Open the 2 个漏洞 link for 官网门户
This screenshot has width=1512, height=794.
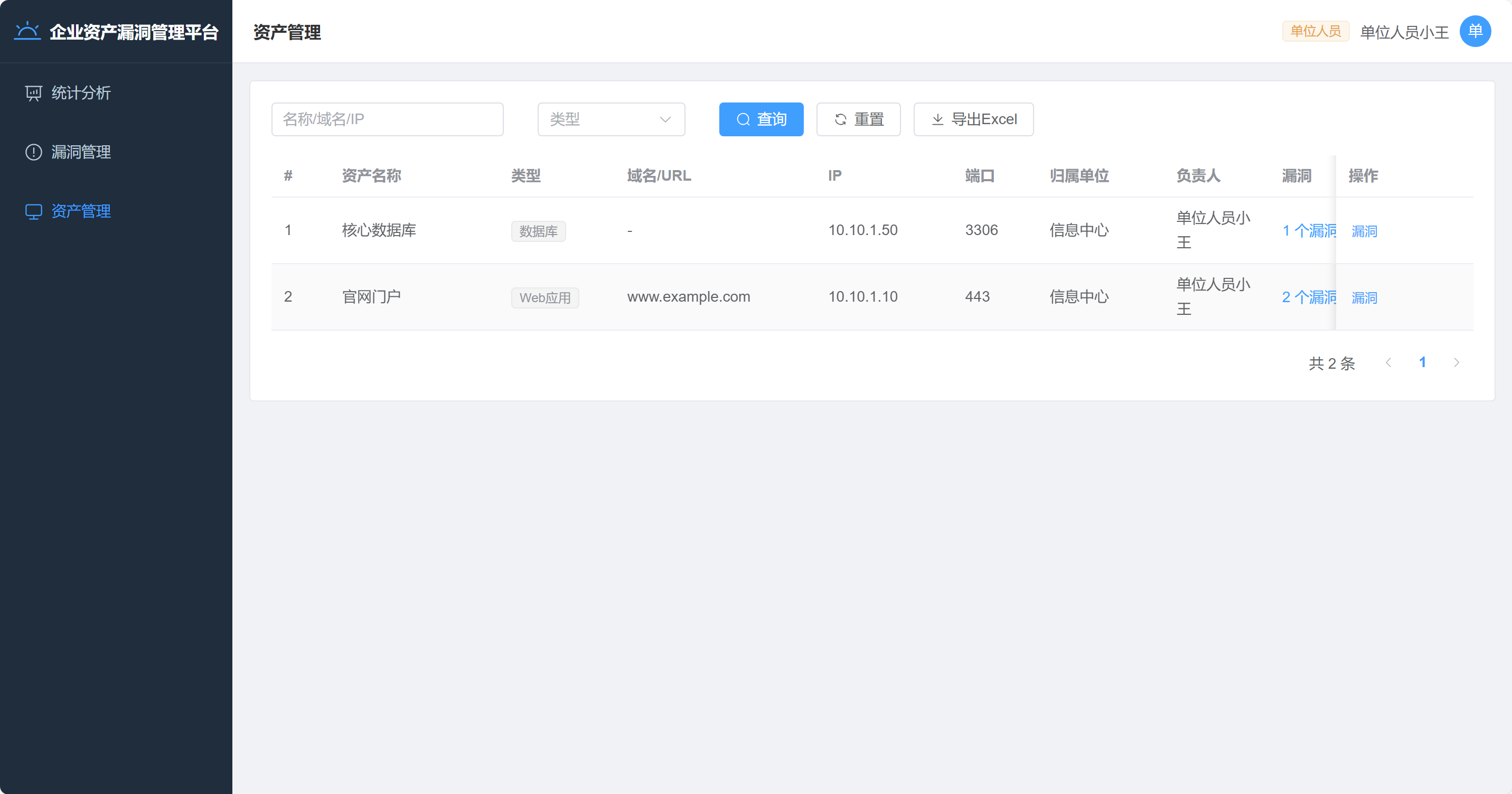click(1308, 297)
